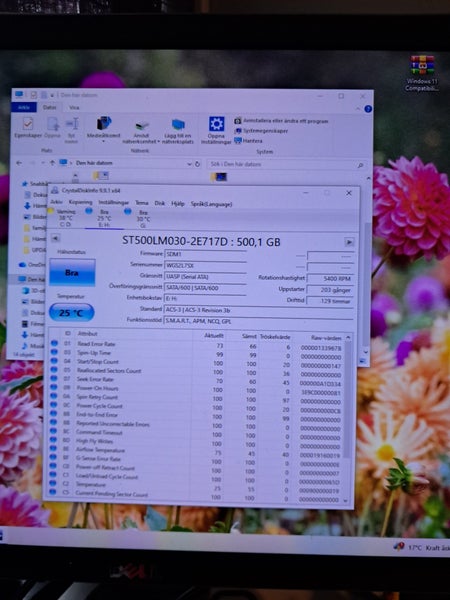Click the SATA/600 transfer mode field
Image resolution: width=450 pixels, height=600 pixels.
(x=205, y=288)
